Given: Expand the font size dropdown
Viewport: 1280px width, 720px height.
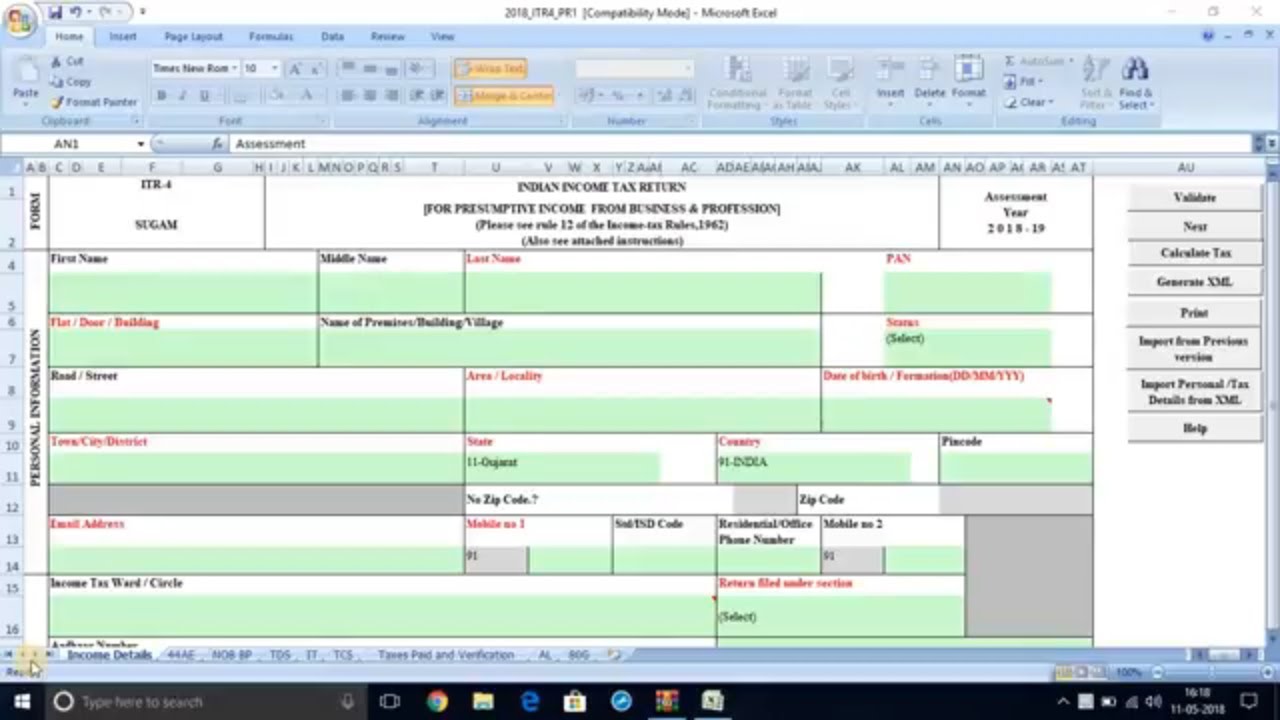Looking at the screenshot, I should [275, 69].
